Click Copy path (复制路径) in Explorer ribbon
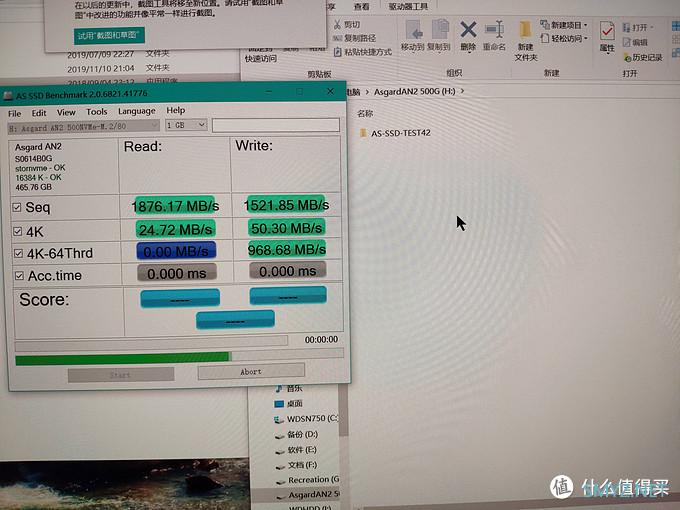 [x=354, y=38]
